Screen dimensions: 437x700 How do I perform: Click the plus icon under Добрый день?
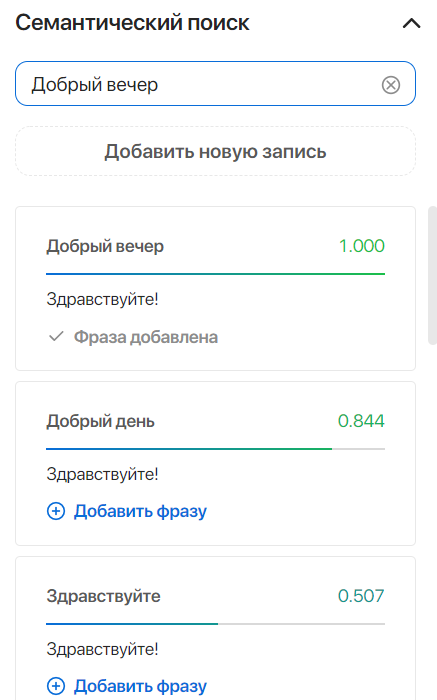56,511
